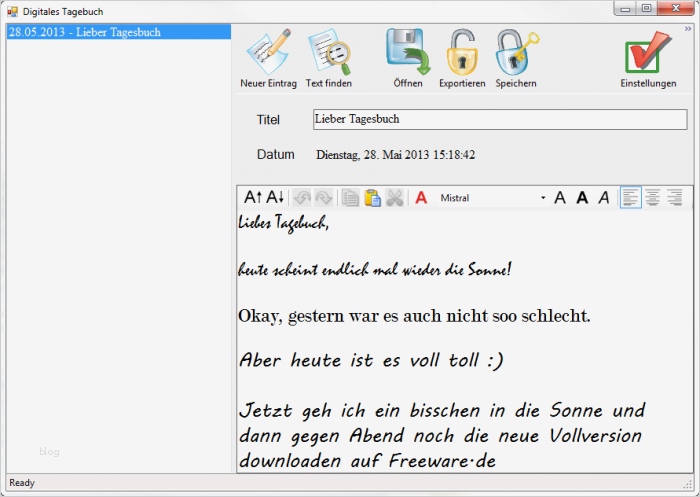The width and height of the screenshot is (700, 497).
Task: Click the paste clipboard icon
Action: 372,198
